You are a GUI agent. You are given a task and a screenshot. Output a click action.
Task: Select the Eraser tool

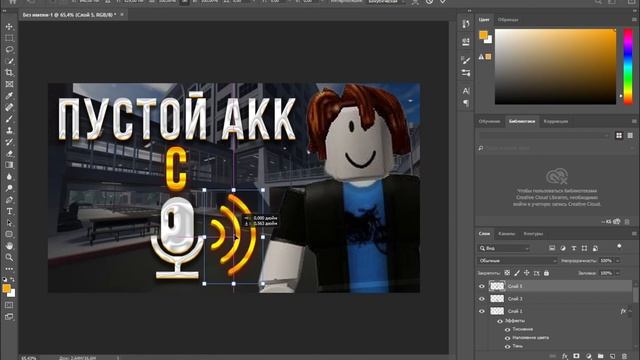[x=9, y=153]
